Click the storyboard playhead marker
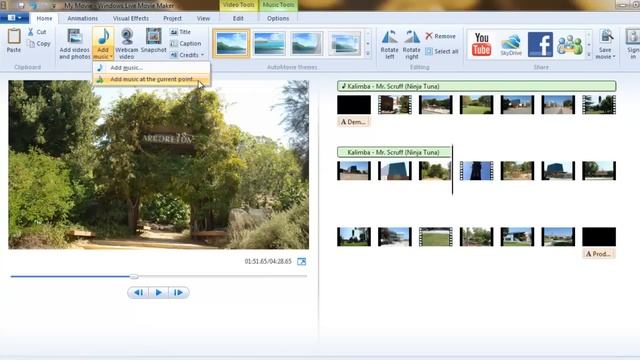This screenshot has width=640, height=360. (452, 170)
